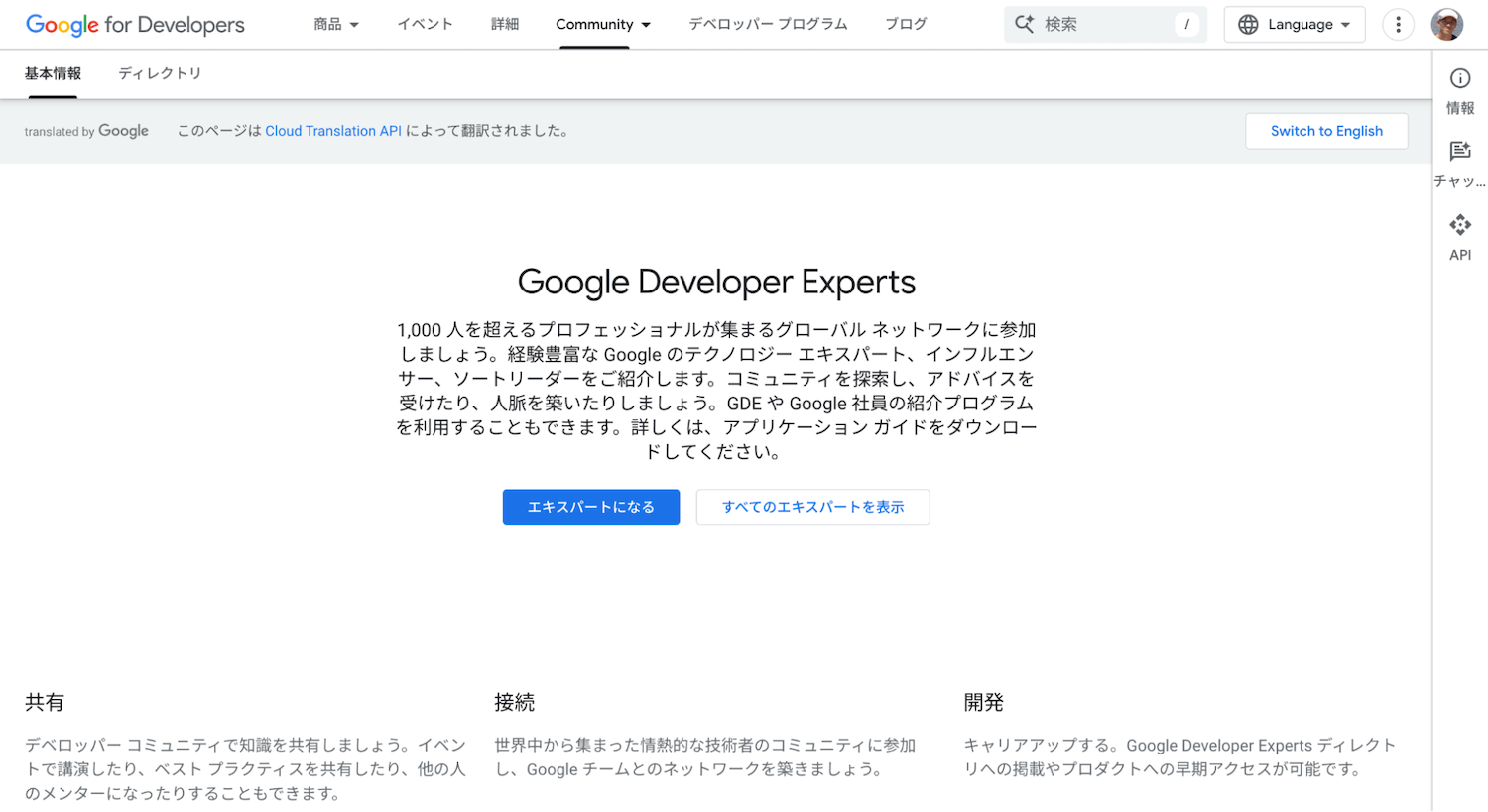The width and height of the screenshot is (1488, 812).
Task: Click the 開発 section heading
Action: click(x=984, y=702)
